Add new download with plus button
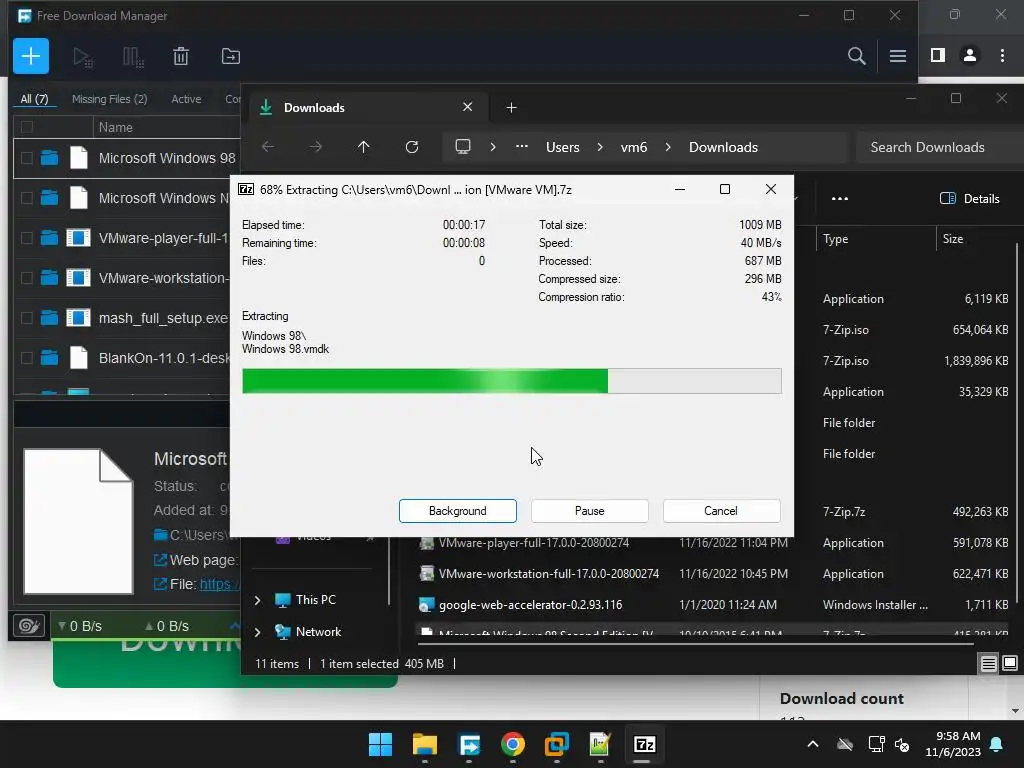This screenshot has height=768, width=1024. 31,56
